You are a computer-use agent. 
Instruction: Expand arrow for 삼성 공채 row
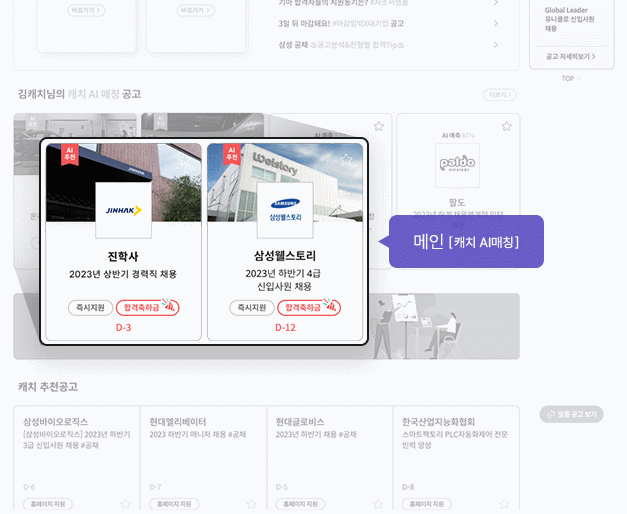point(496,45)
